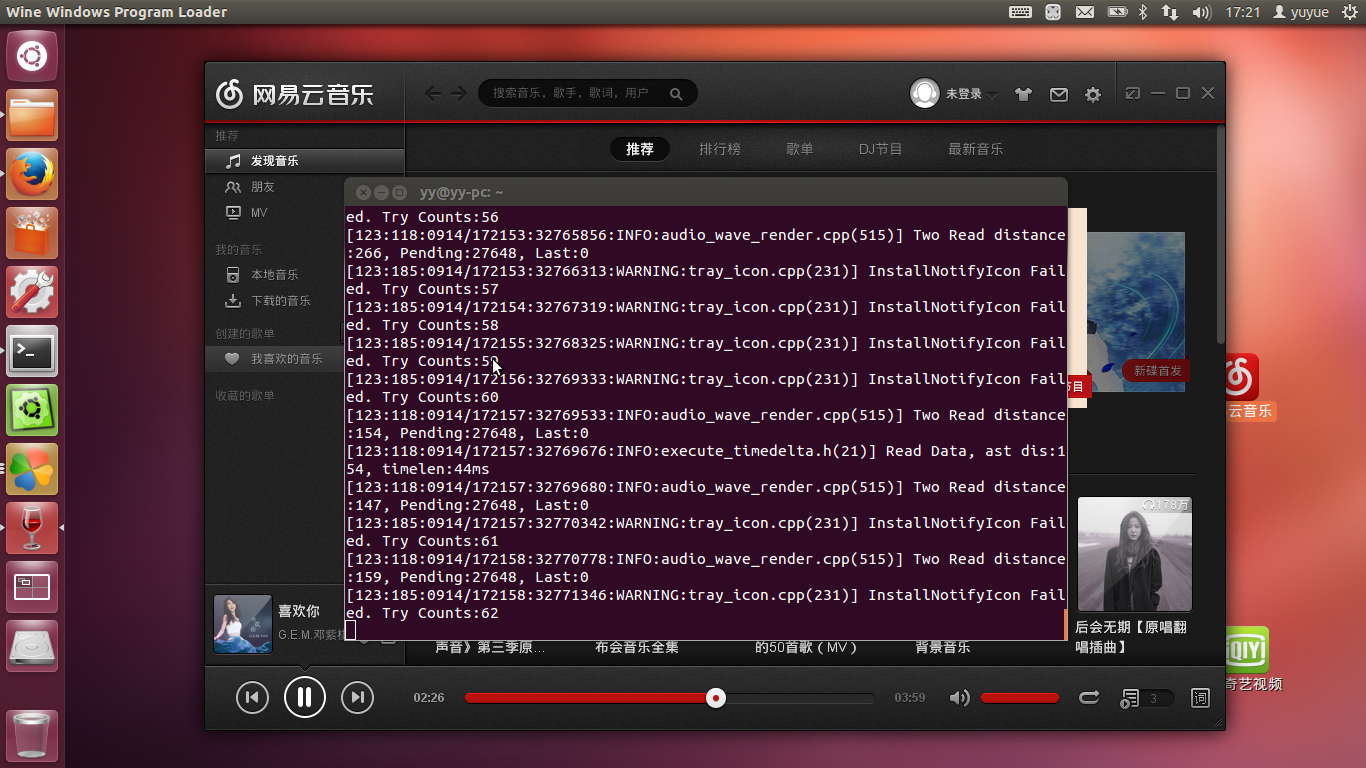The image size is (1366, 768).
Task: Go forward with the NetEase forward arrow
Action: click(459, 93)
